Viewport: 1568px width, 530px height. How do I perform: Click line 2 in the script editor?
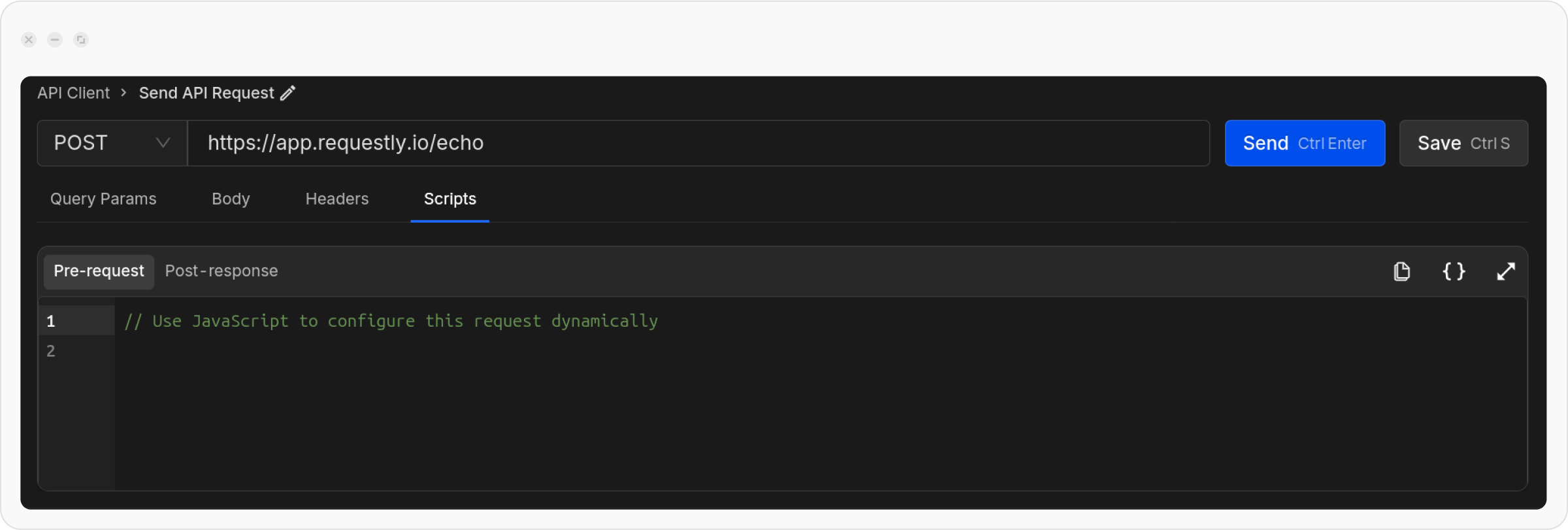point(392,351)
